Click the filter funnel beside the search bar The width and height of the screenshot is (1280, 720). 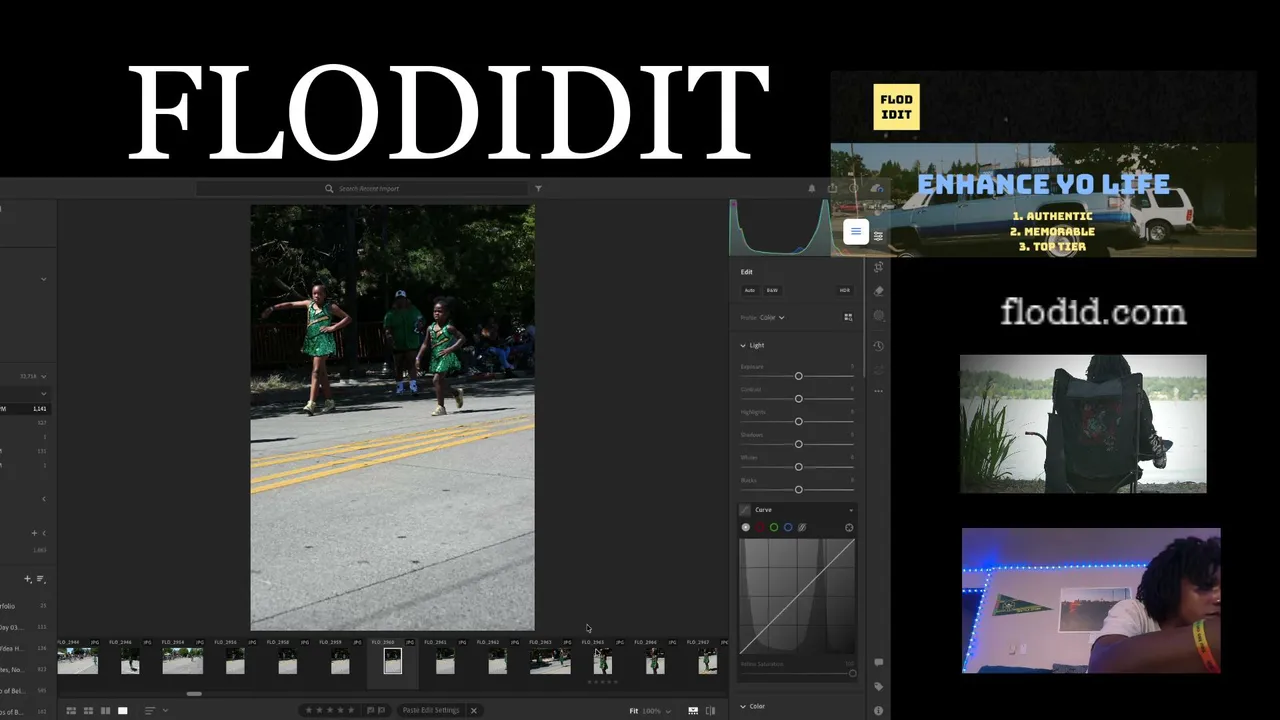point(538,188)
